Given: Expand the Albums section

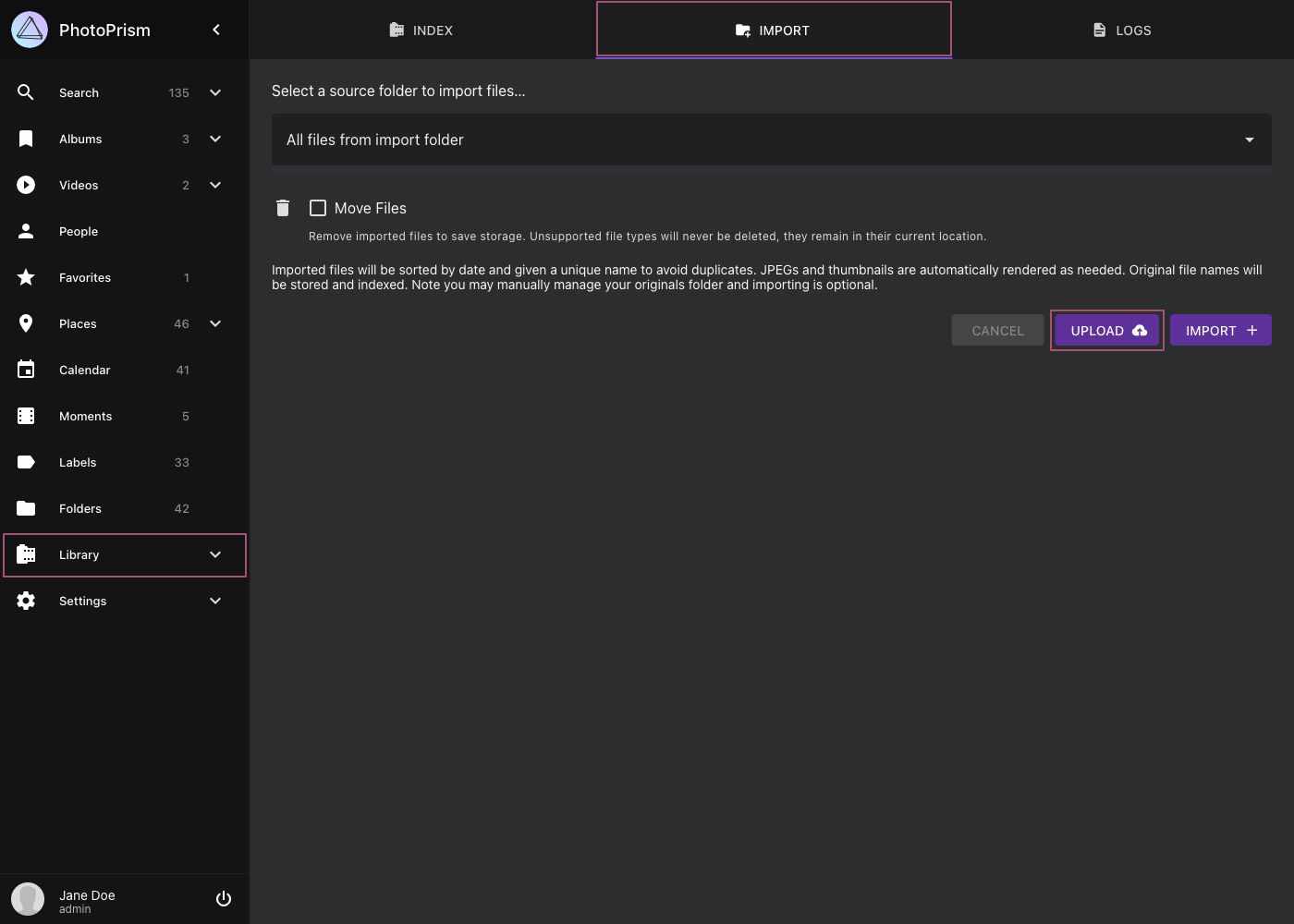Looking at the screenshot, I should click(x=215, y=139).
